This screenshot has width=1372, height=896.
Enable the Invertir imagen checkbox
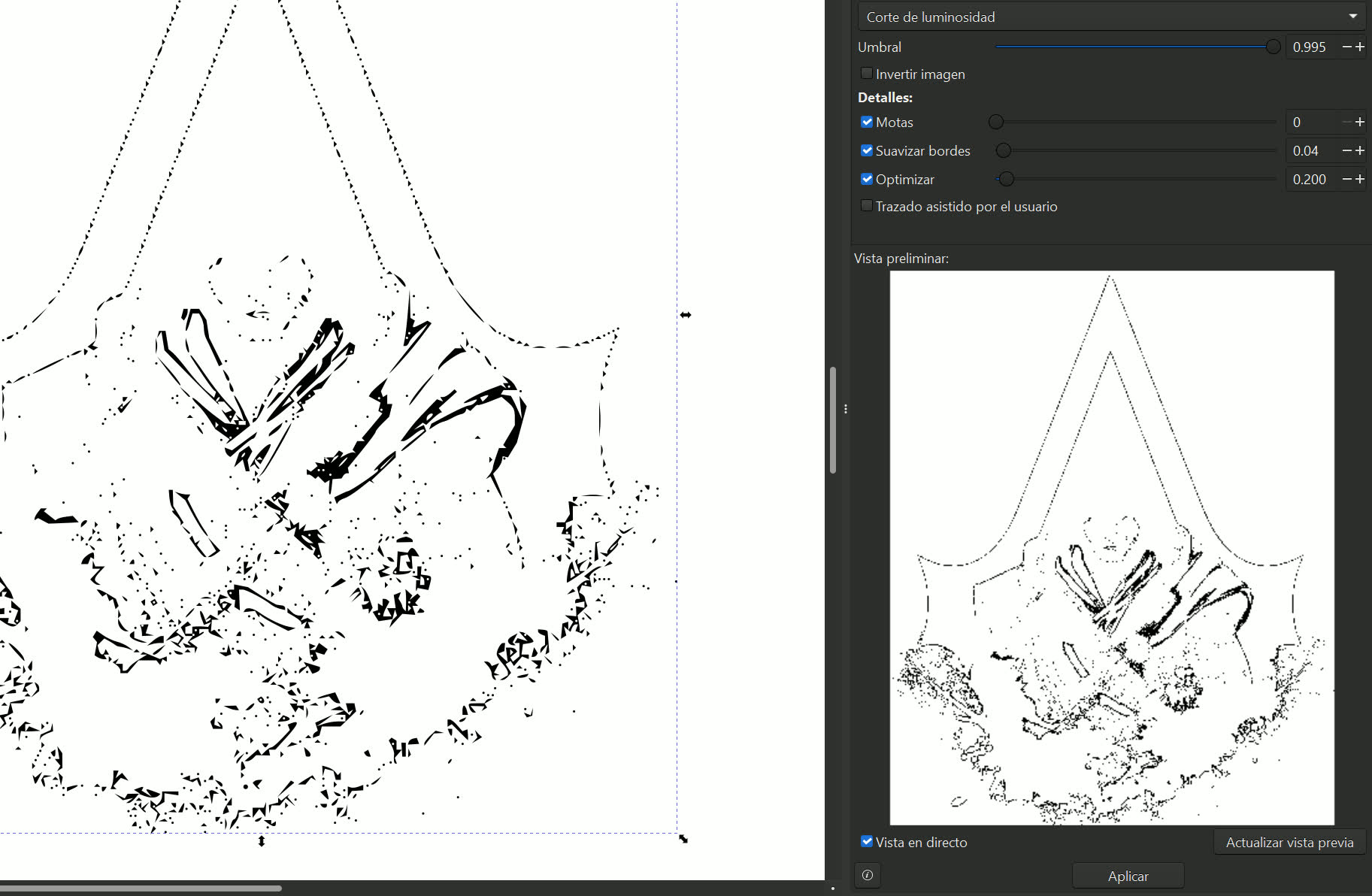(867, 74)
